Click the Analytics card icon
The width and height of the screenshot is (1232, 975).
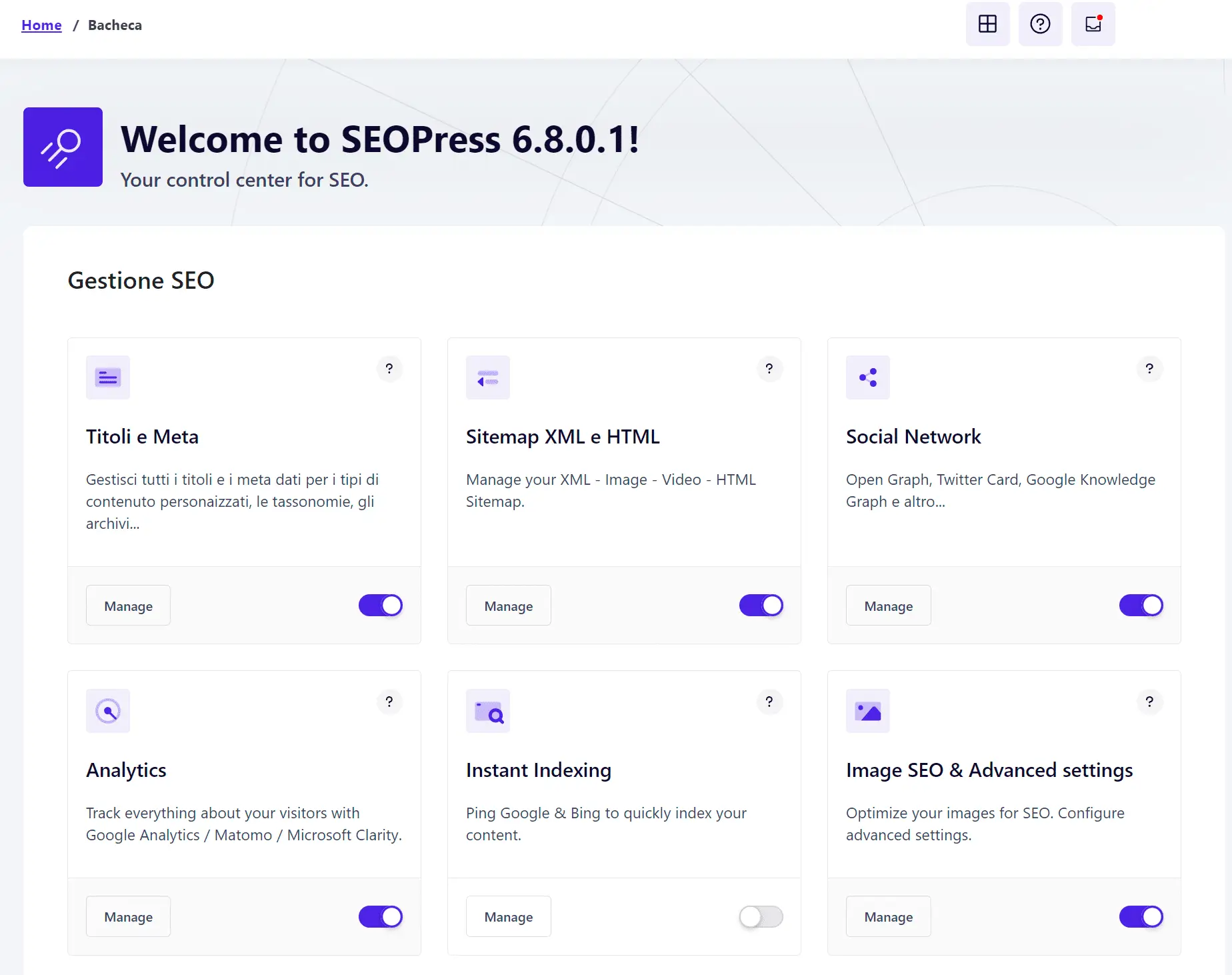tap(108, 711)
